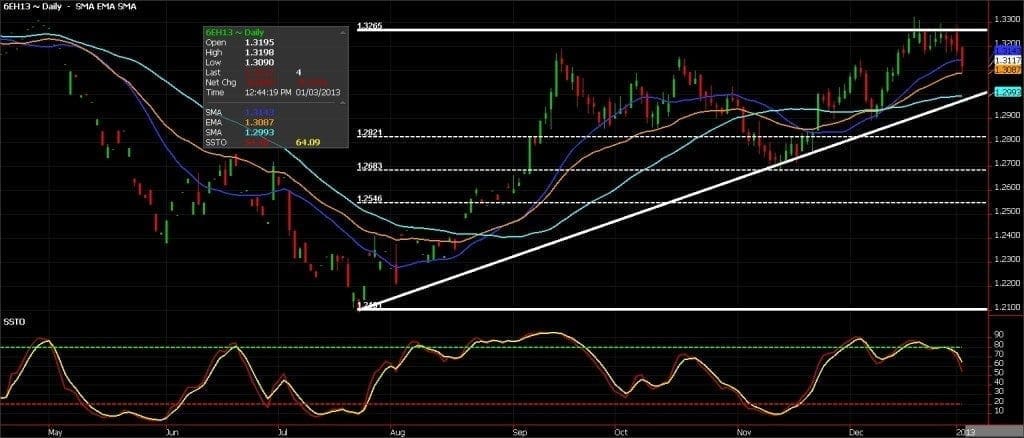
Task: Click the yellow SSTO value 64.09
Action: pyautogui.click(x=308, y=142)
